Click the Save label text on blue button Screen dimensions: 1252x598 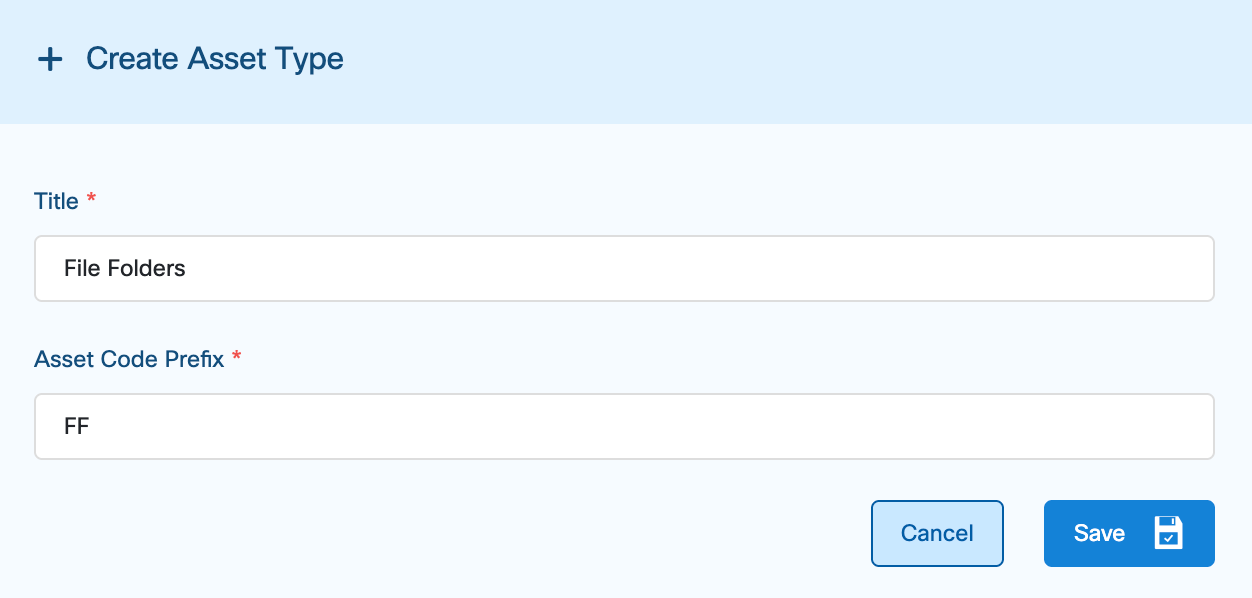[1099, 533]
